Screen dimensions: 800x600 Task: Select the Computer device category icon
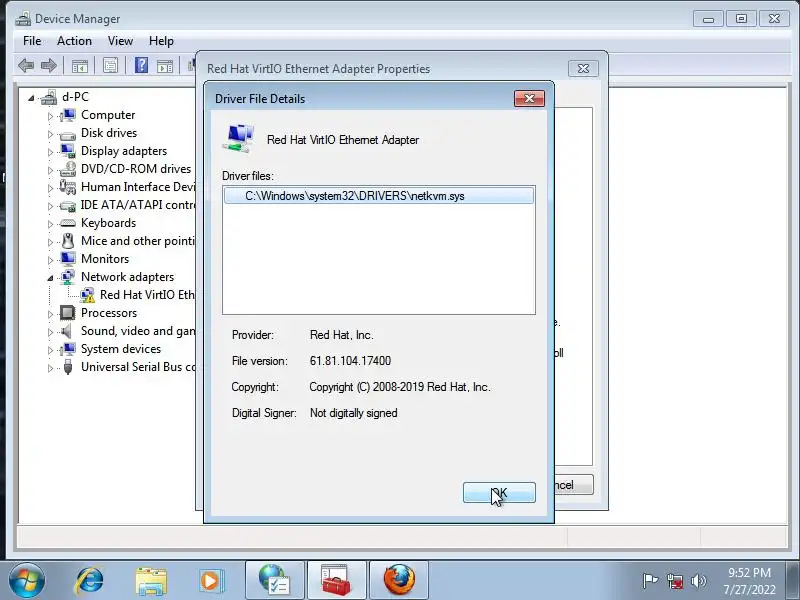[67, 115]
